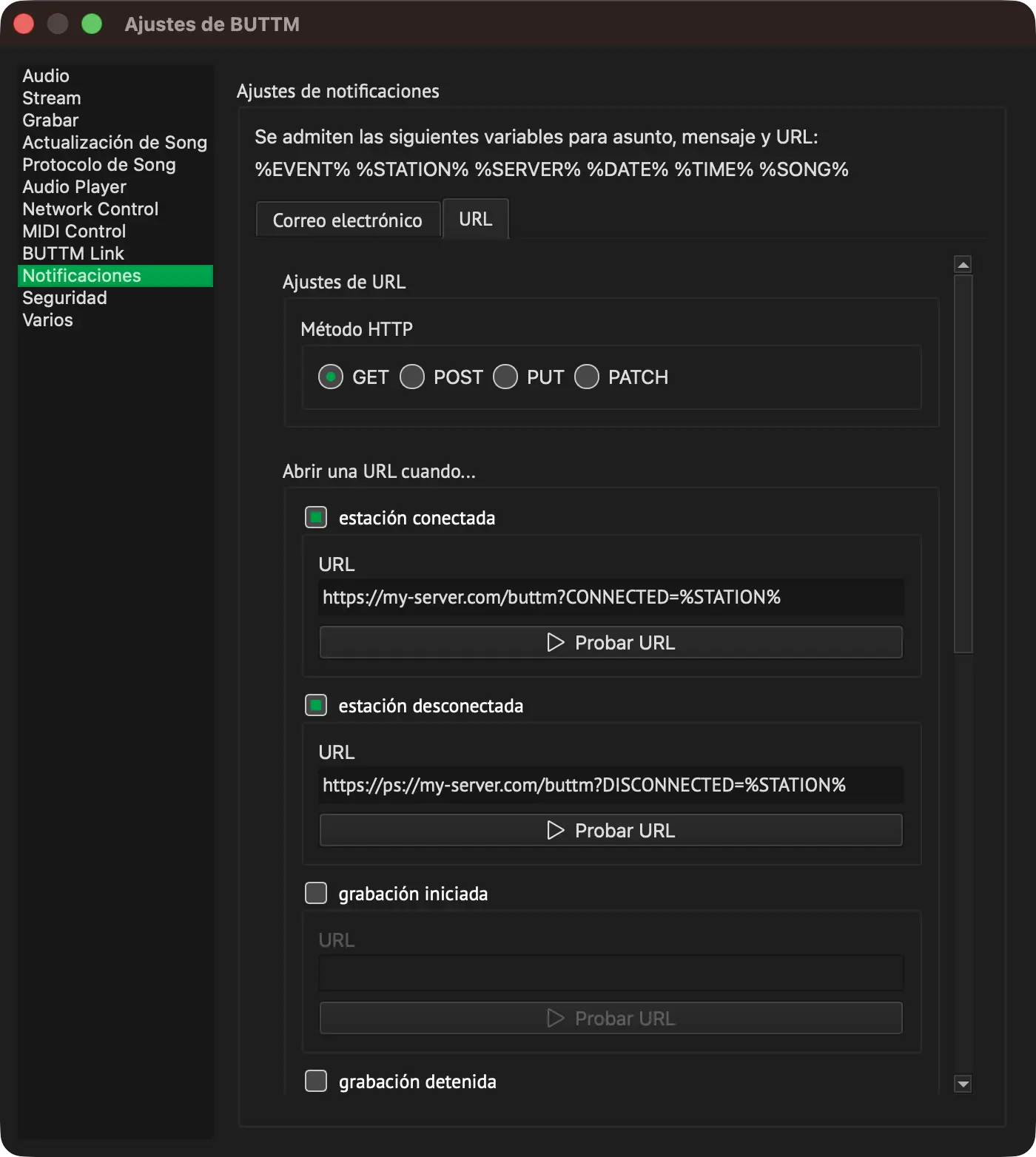1036x1157 pixels.
Task: Select the URL tab
Action: (476, 219)
